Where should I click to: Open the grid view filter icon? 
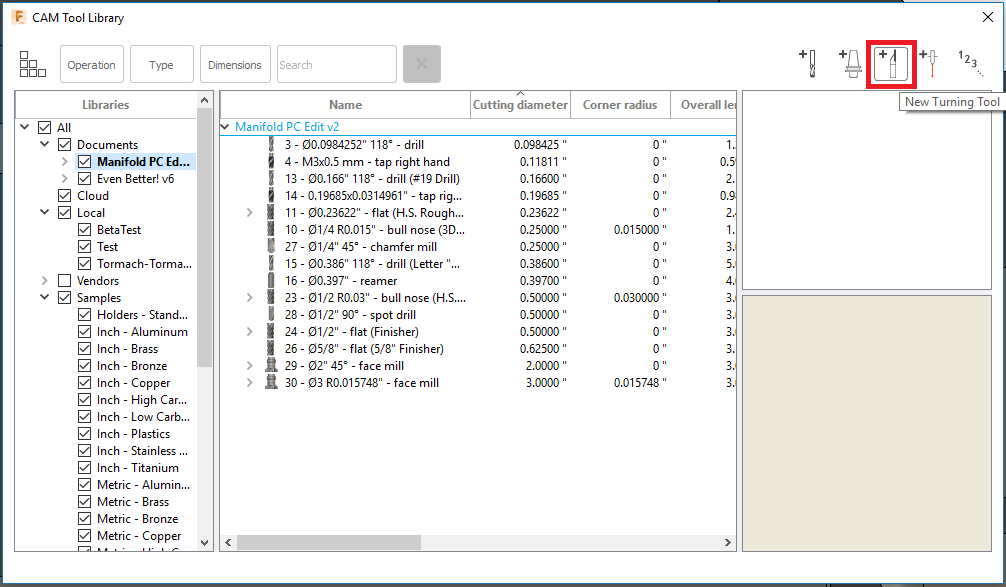(33, 64)
